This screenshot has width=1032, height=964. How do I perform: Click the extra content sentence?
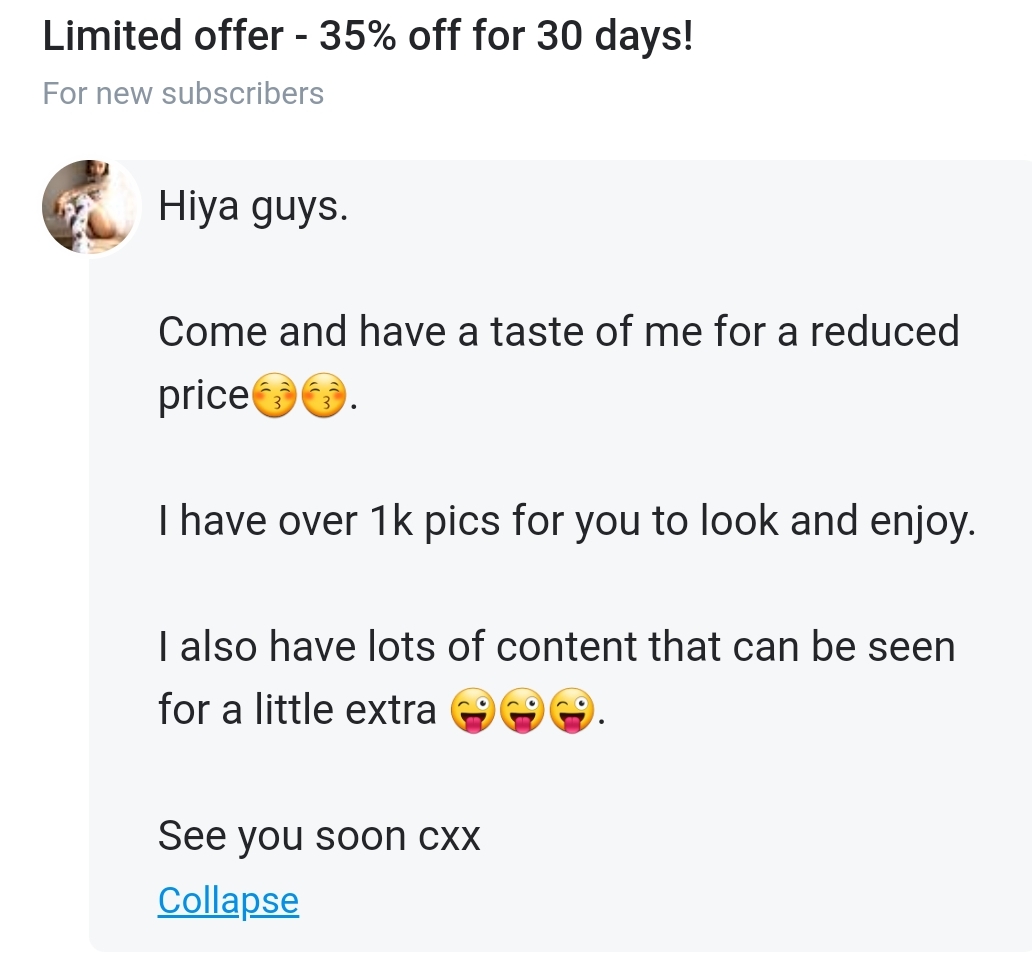click(x=556, y=646)
